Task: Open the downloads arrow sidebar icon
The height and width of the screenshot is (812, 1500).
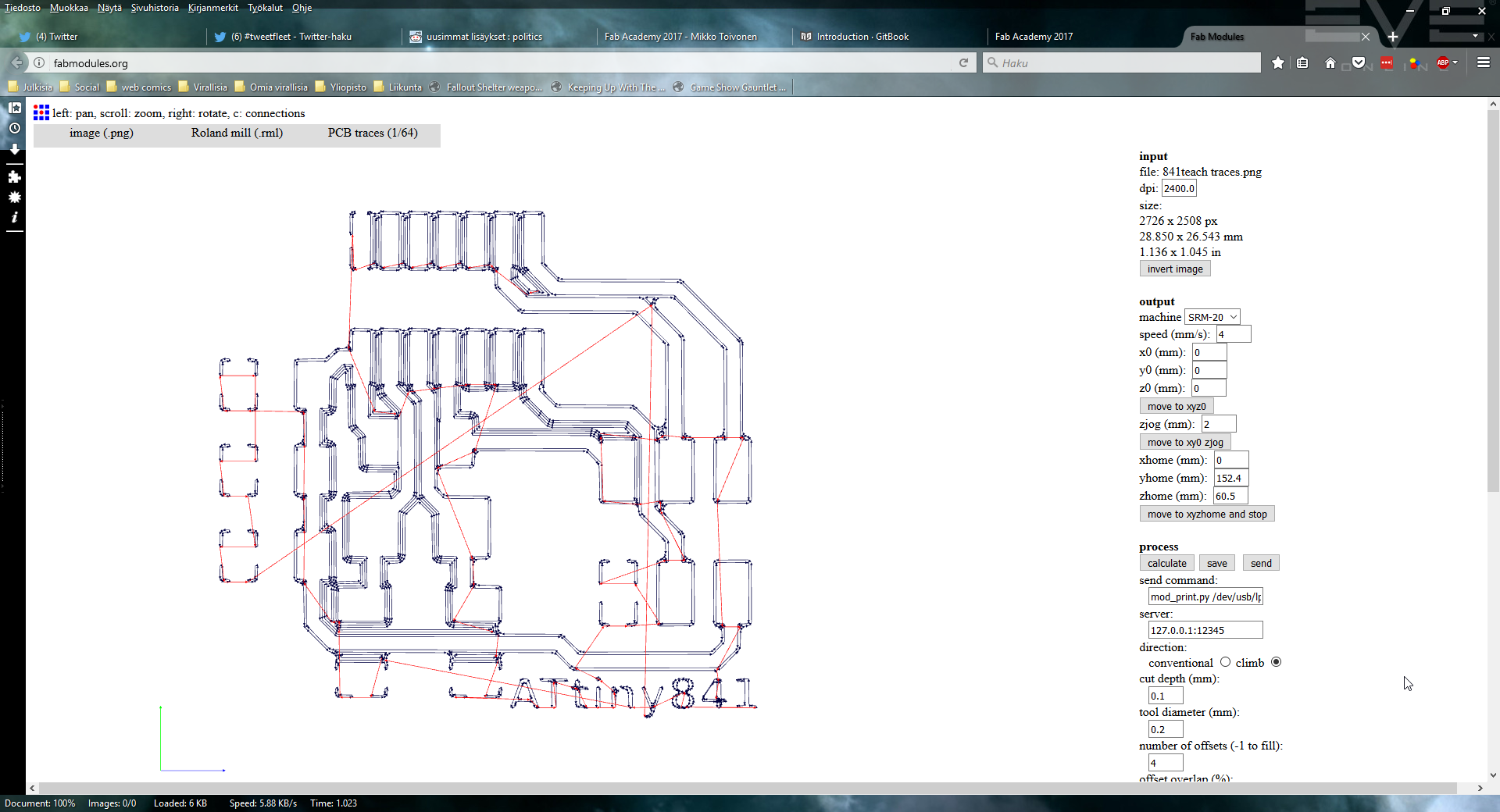Action: pyautogui.click(x=14, y=148)
